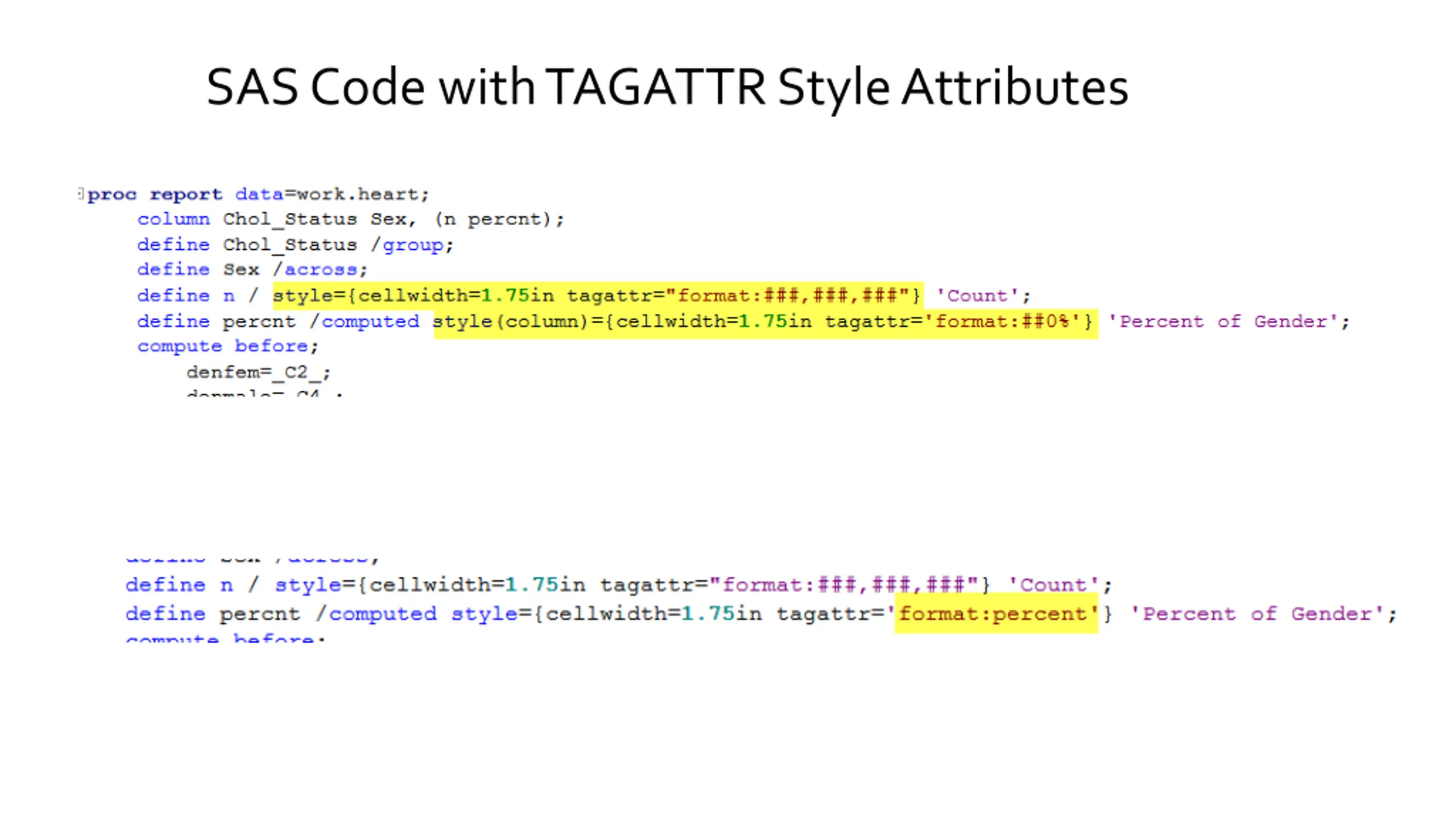This screenshot has width=1456, height=819.
Task: Click 'define percnt /computed' in the lower snippet
Action: click(281, 614)
